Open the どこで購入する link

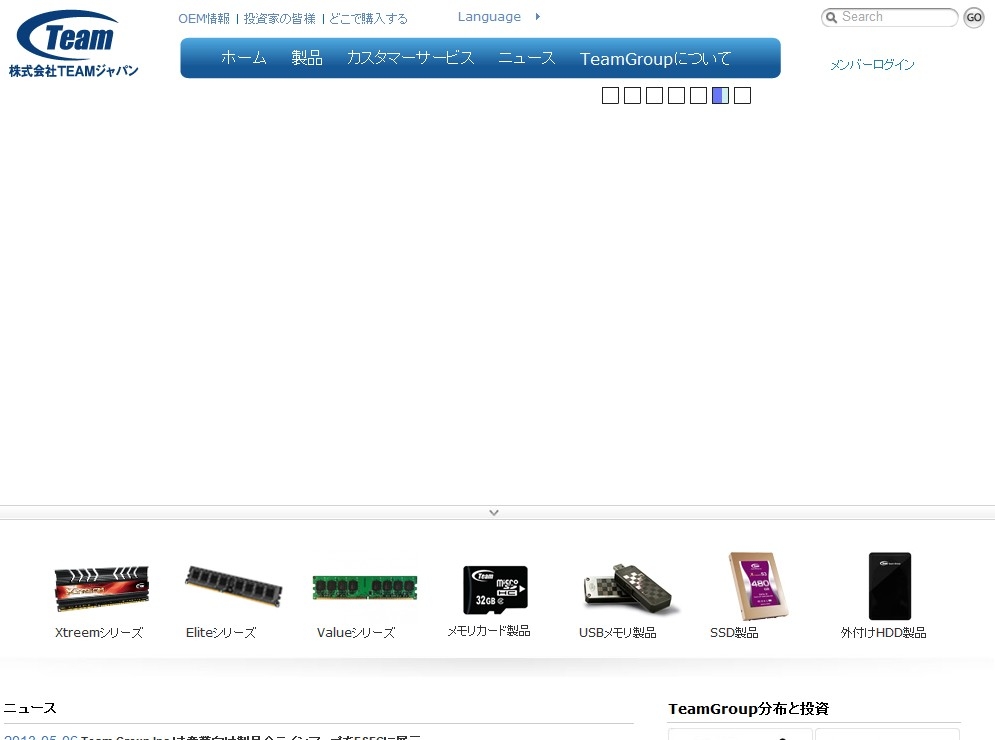tap(368, 18)
